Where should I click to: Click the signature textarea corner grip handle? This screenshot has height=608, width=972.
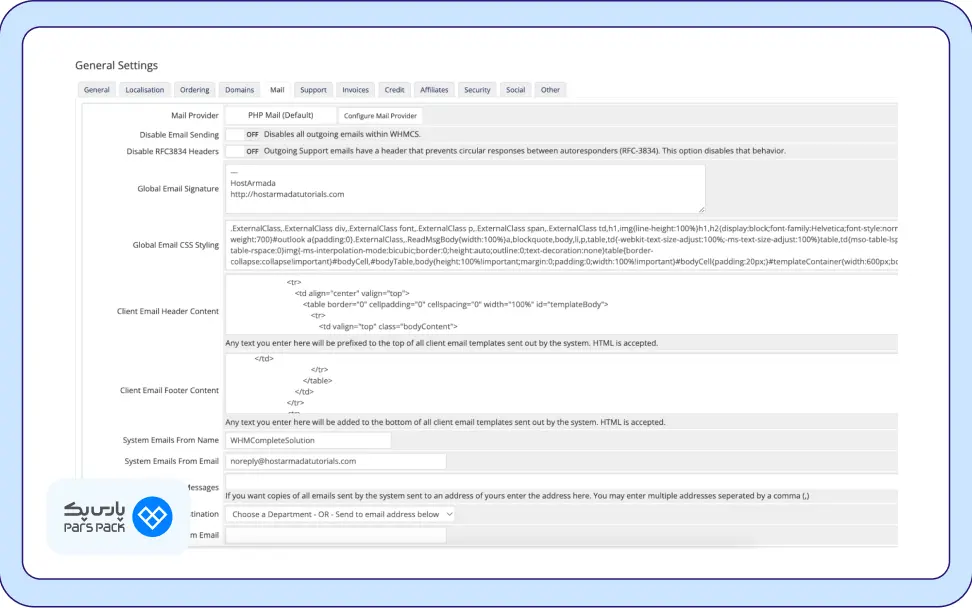click(x=701, y=209)
